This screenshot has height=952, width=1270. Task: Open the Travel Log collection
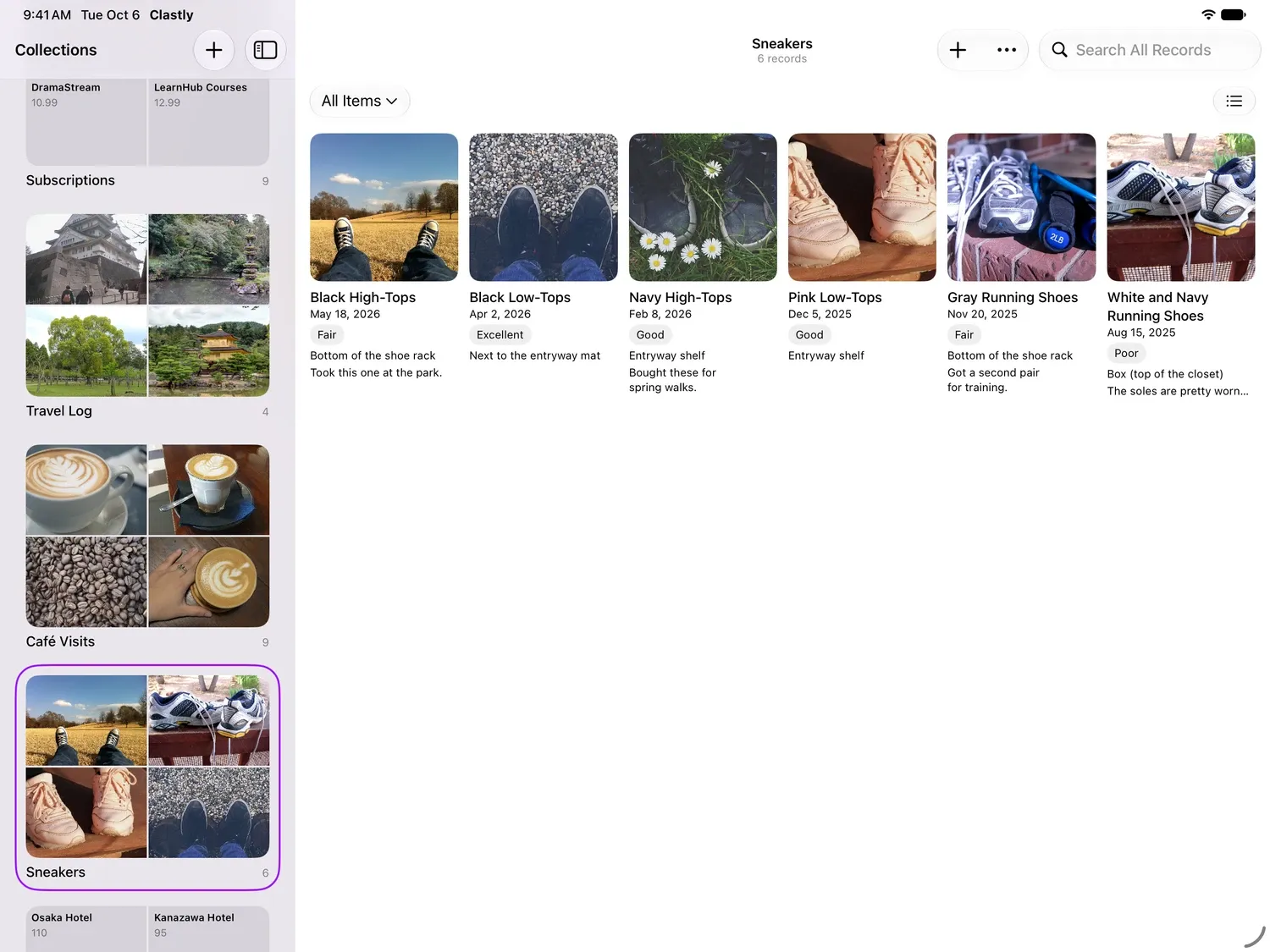(147, 316)
